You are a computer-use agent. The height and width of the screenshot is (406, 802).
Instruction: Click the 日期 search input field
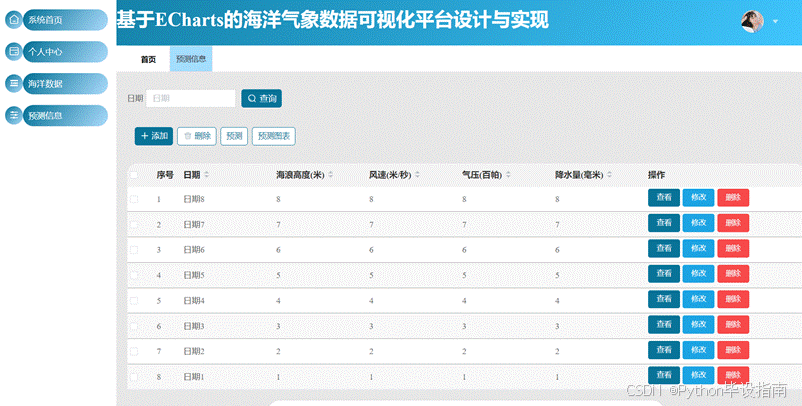[191, 98]
